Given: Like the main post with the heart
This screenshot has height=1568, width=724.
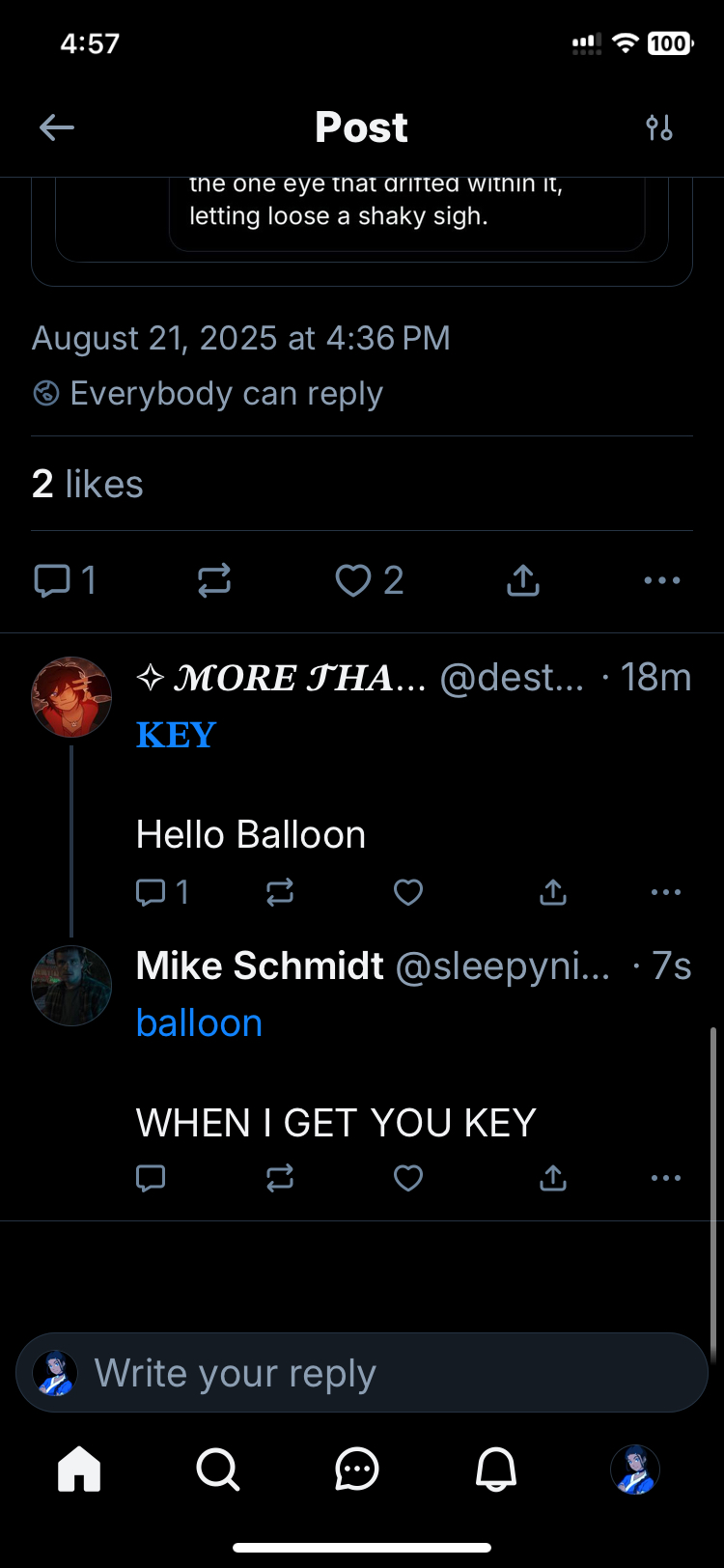Looking at the screenshot, I should 353,580.
